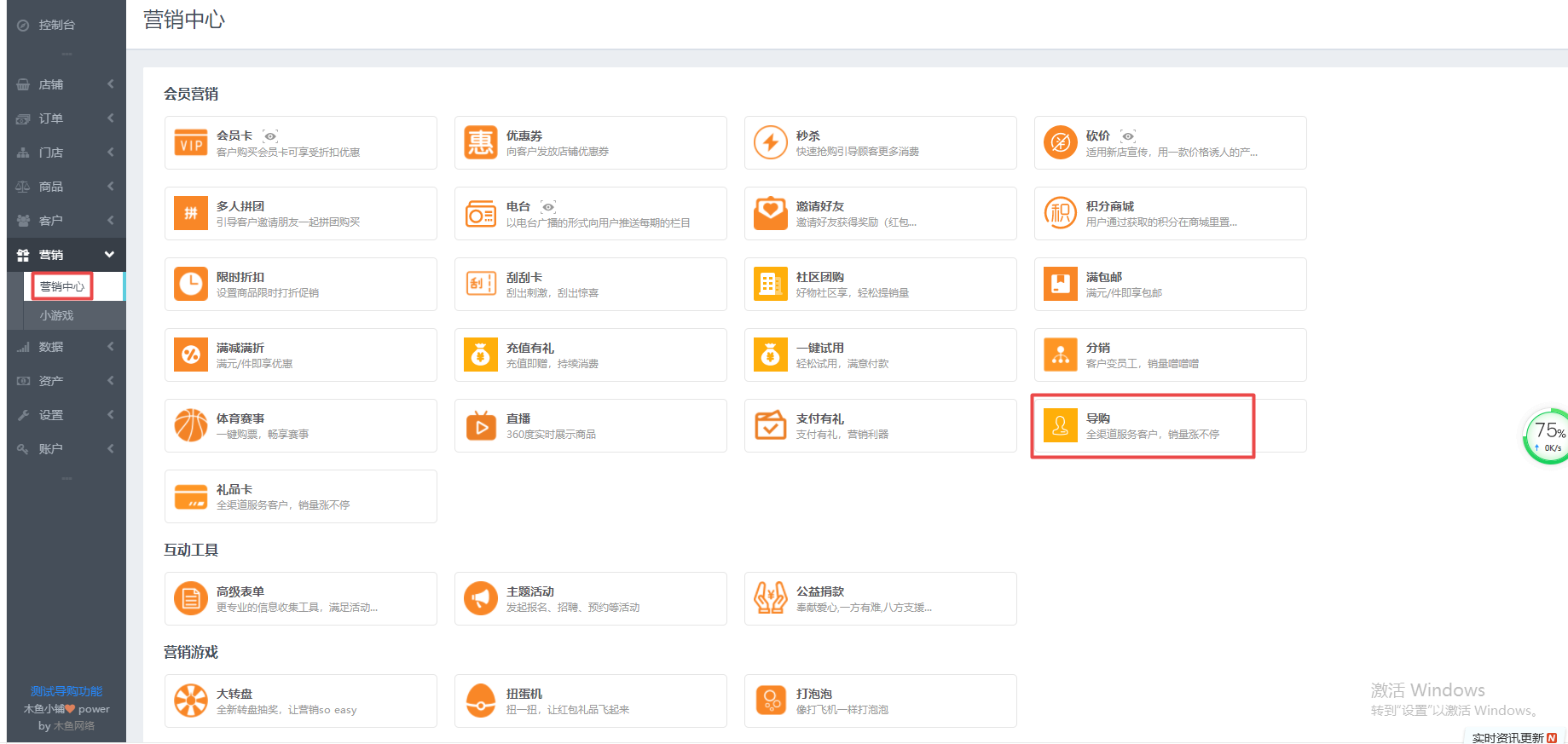1568x744 pixels.
Task: Select the 限时折扣 clock icon
Action: pyautogui.click(x=191, y=284)
